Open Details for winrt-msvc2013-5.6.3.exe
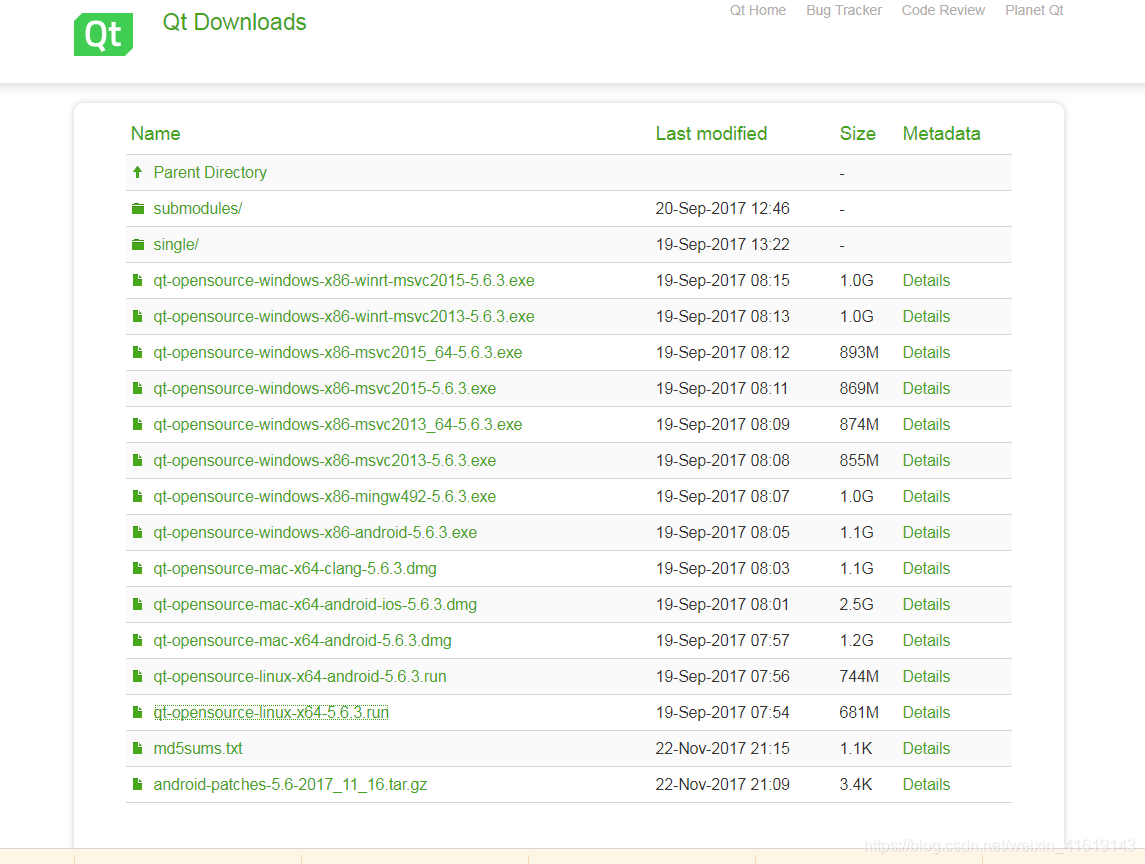 click(926, 316)
